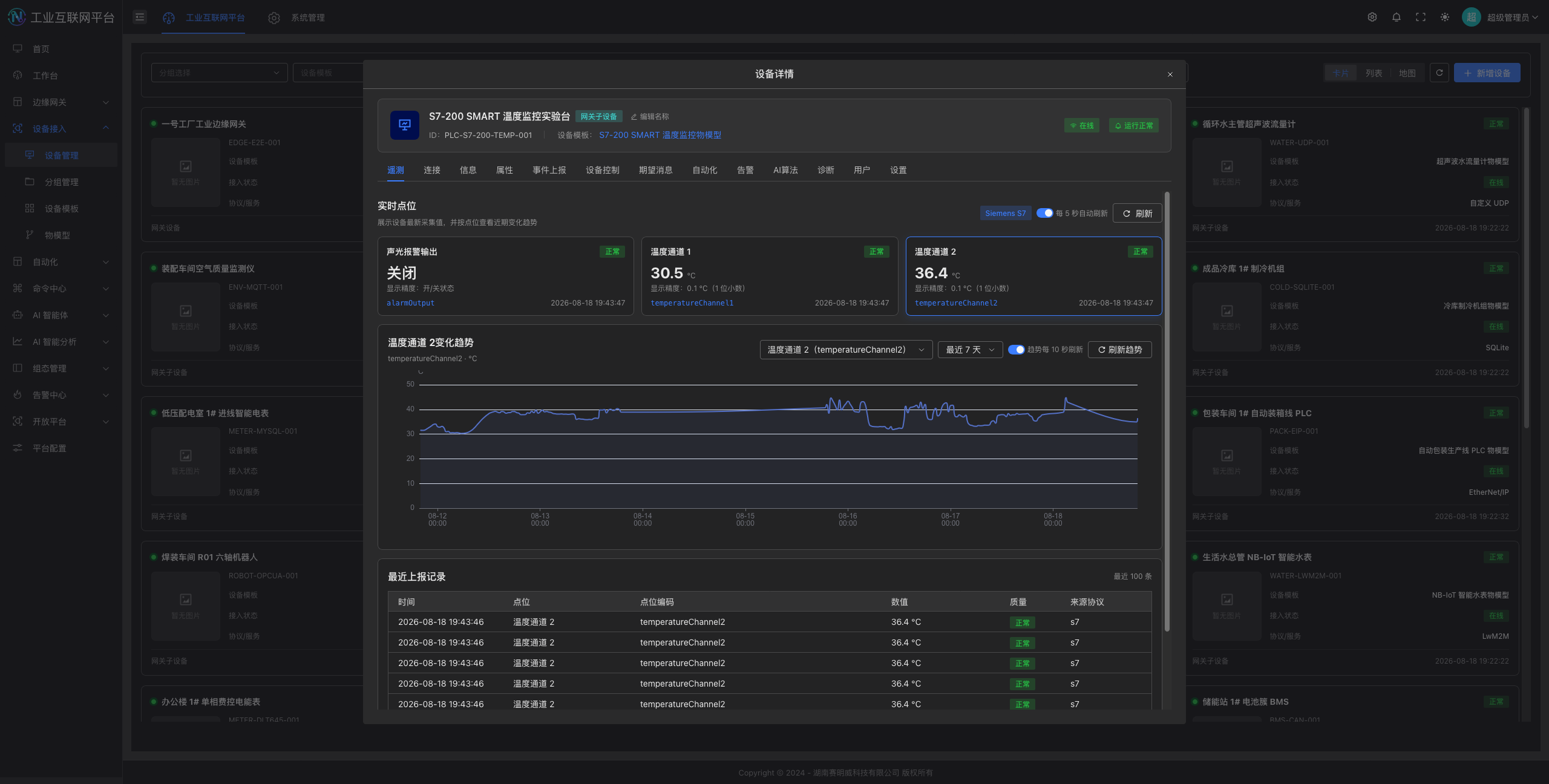Screen dimensions: 1549x784
Task: Open the 分组选择 dropdown
Action: pyautogui.click(x=219, y=73)
